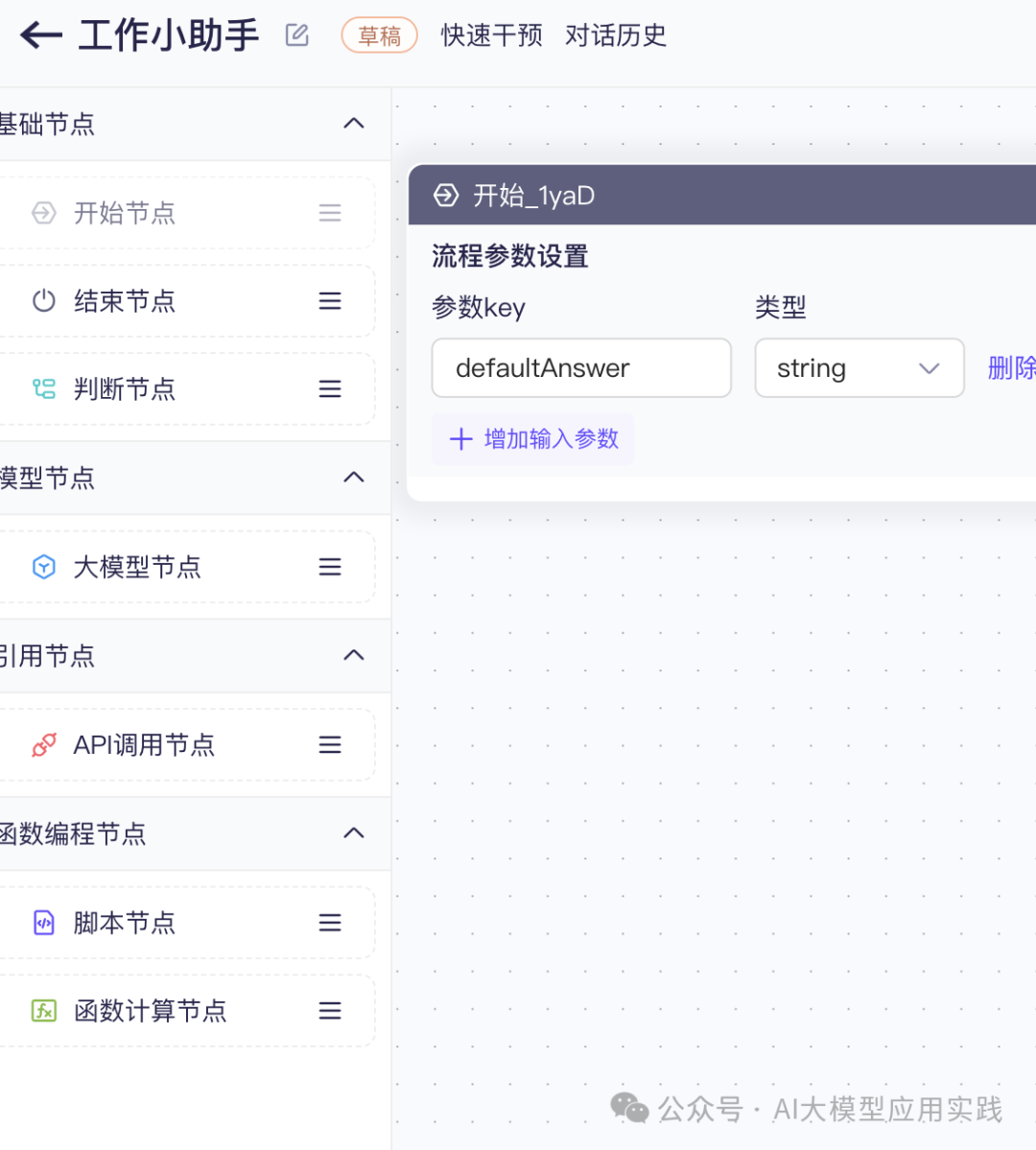Image resolution: width=1036 pixels, height=1150 pixels.
Task: Open the string type dropdown
Action: (x=859, y=368)
